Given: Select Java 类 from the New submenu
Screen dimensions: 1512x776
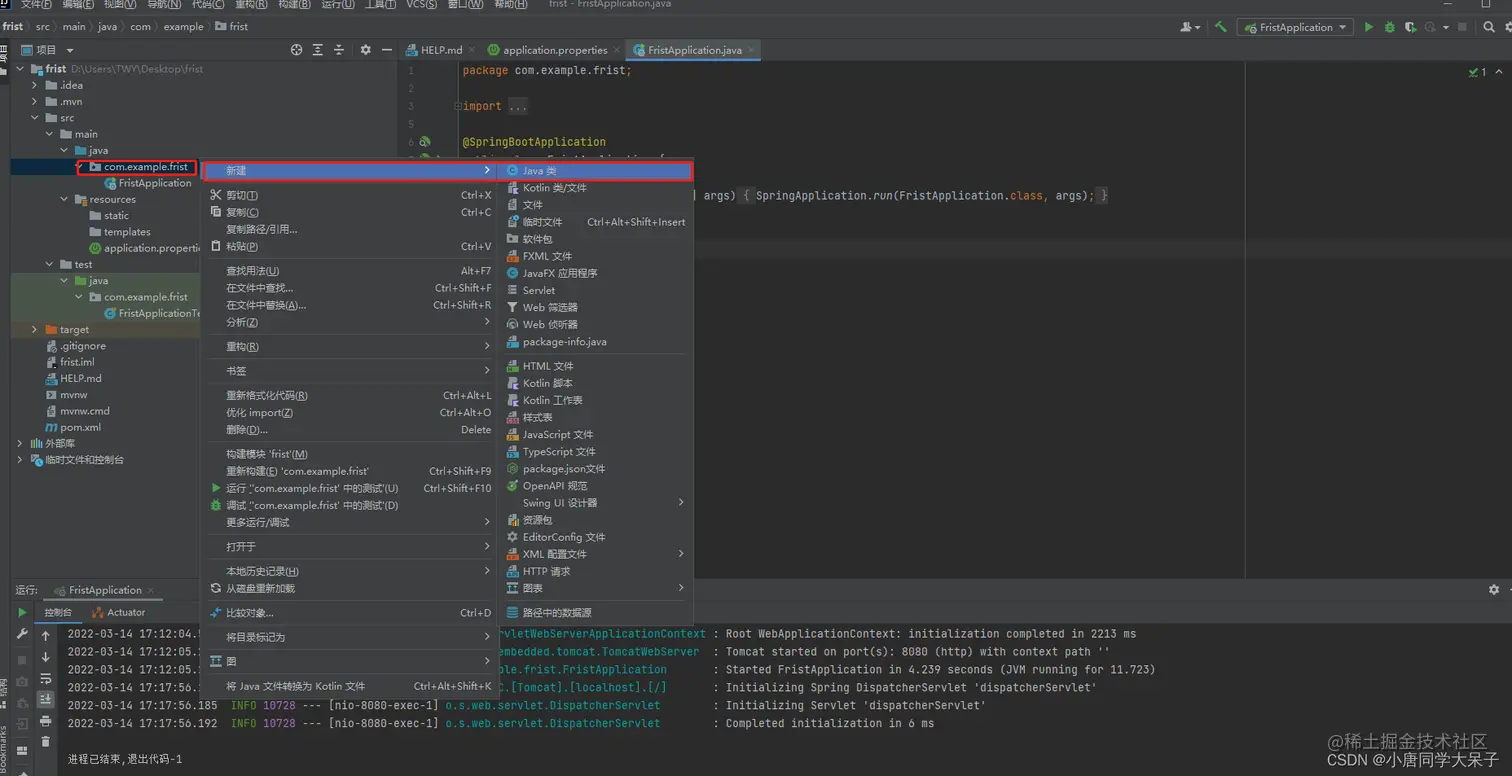Looking at the screenshot, I should click(595, 171).
